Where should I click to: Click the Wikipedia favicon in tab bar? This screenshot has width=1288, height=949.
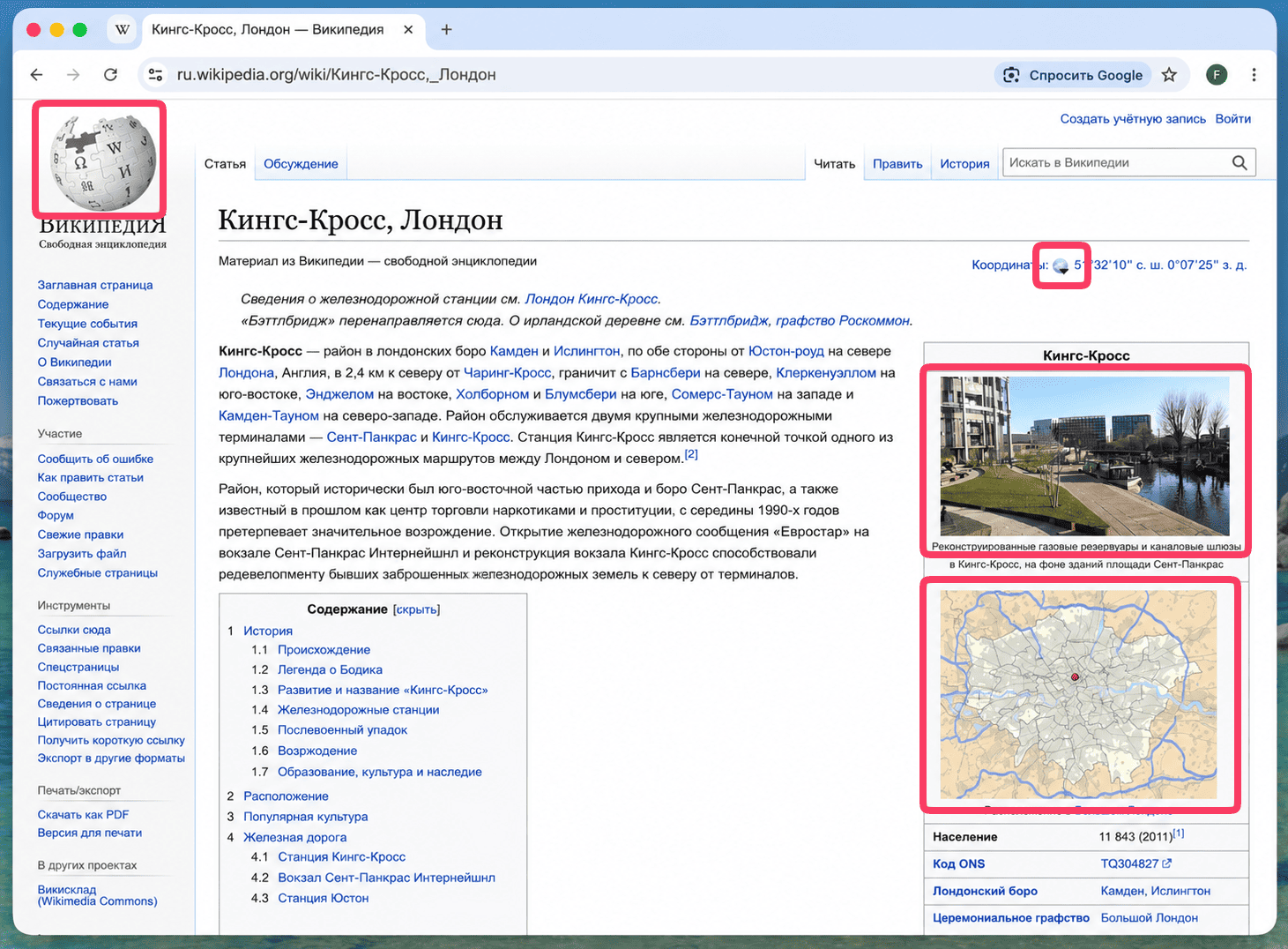tap(123, 29)
